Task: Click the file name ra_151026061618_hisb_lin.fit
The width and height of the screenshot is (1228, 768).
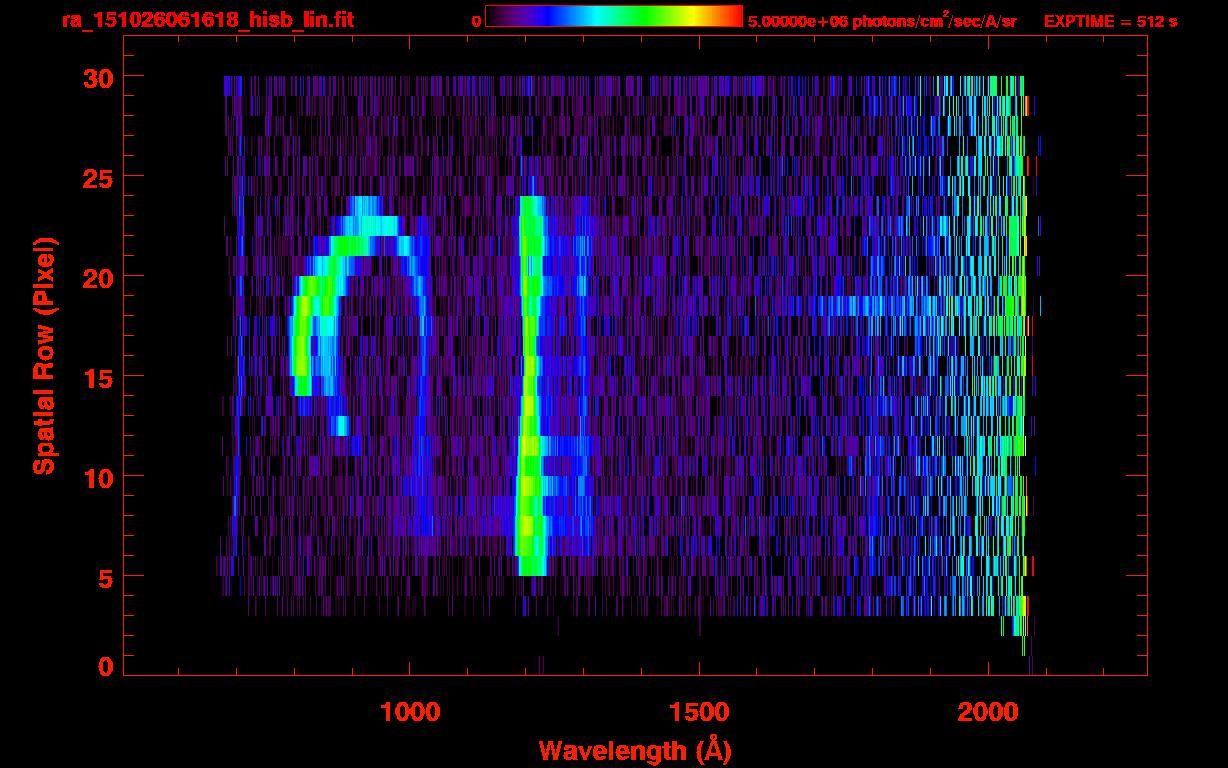Action: (x=207, y=20)
